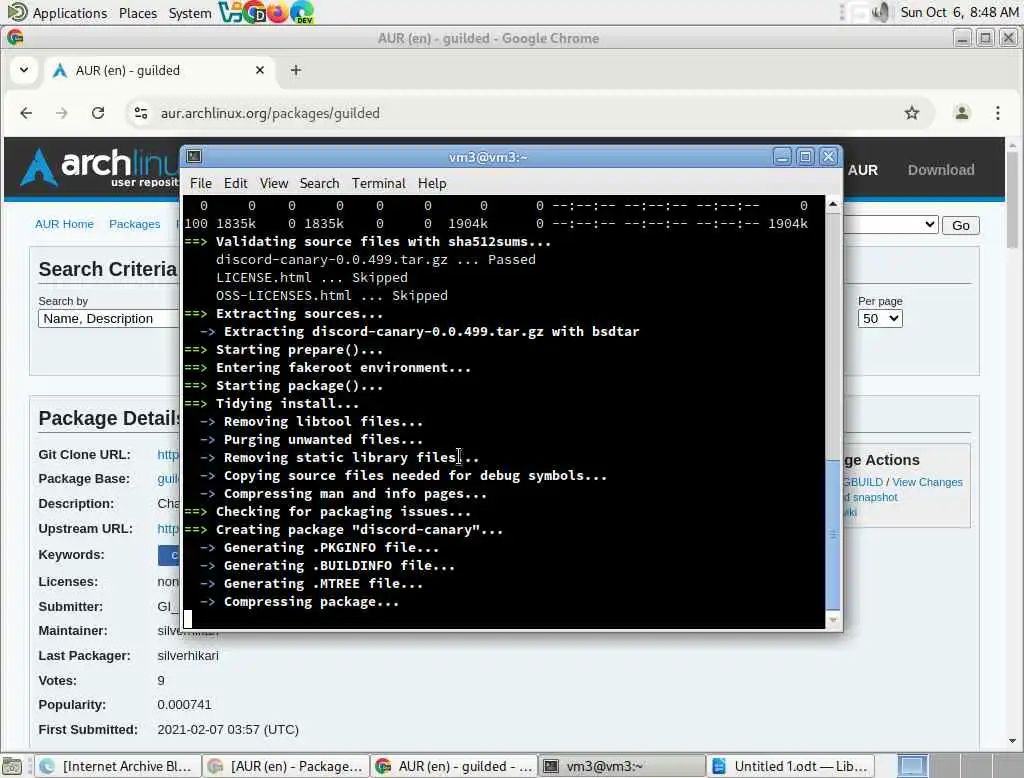The image size is (1024, 778).
Task: Select the AUR (en) - guilded tab
Action: coord(159,70)
